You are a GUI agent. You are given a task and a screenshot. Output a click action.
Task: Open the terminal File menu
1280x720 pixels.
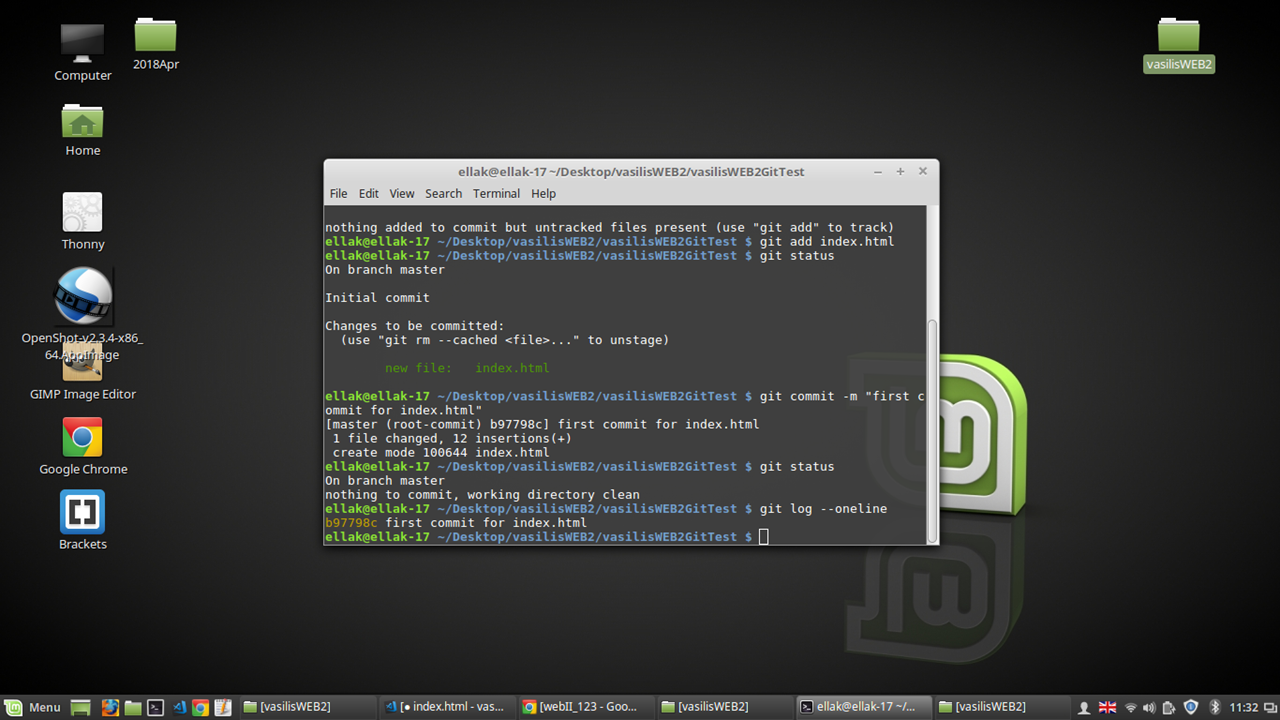pos(338,193)
